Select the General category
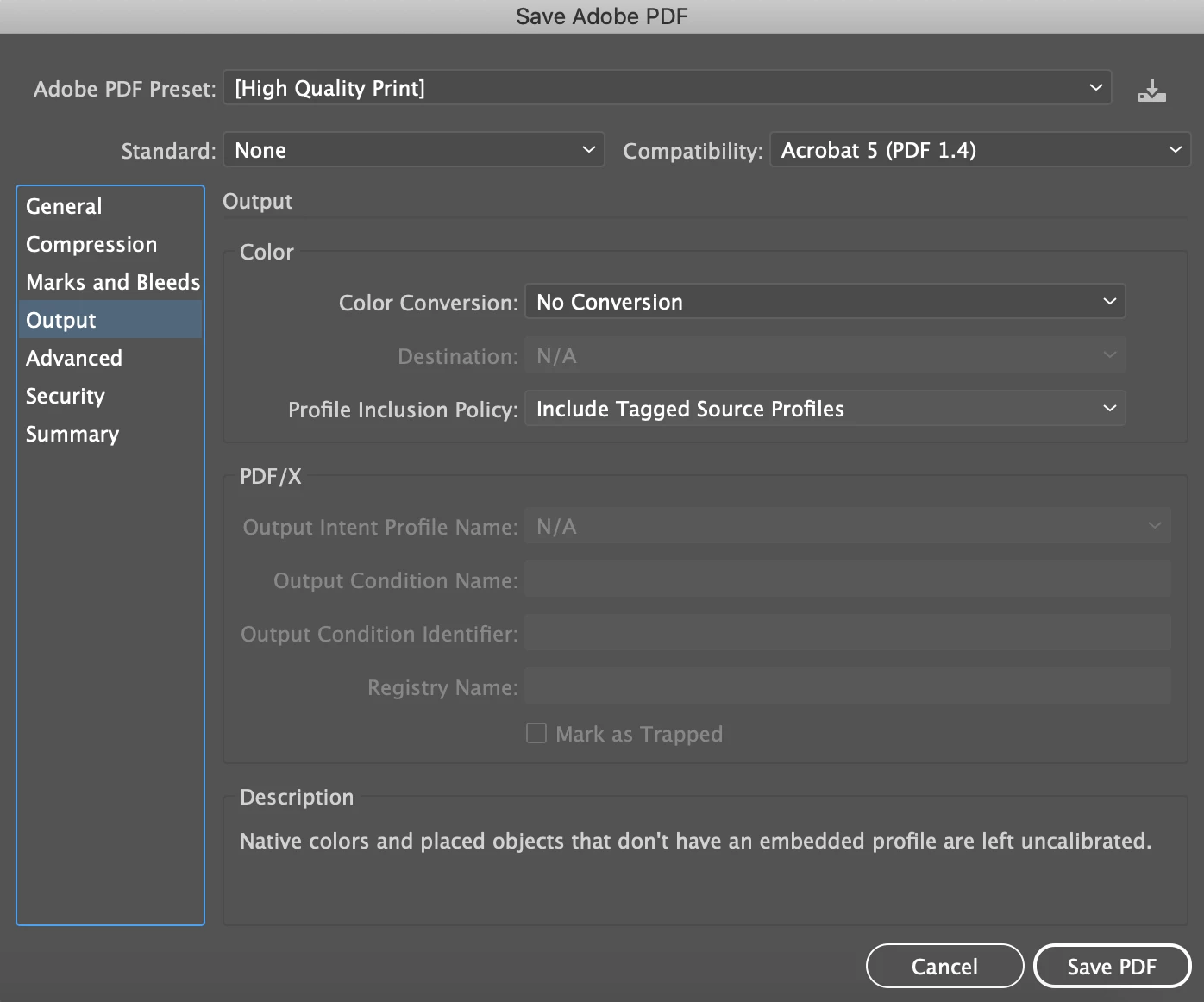The height and width of the screenshot is (1002, 1204). [110, 206]
